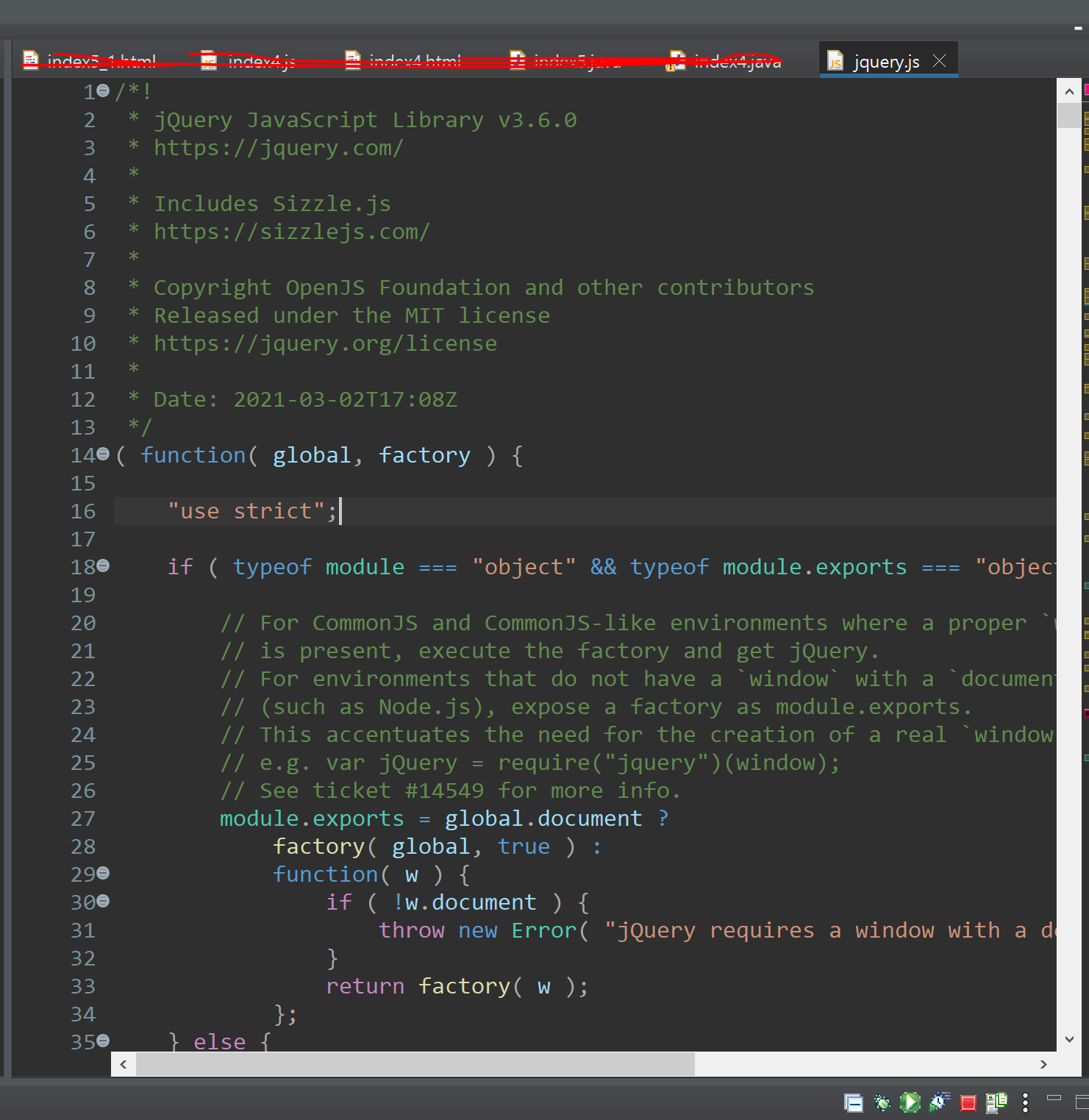This screenshot has width=1089, height=1120.
Task: Place cursor on the "use strict" line
Action: (585, 510)
